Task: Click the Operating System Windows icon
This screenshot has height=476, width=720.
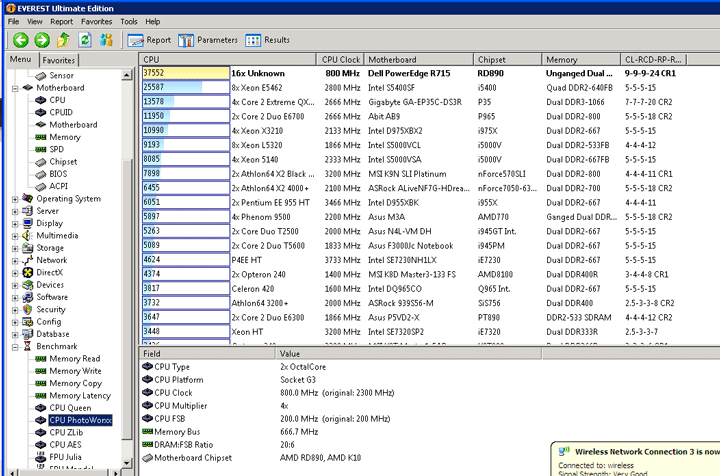Action: (x=28, y=198)
